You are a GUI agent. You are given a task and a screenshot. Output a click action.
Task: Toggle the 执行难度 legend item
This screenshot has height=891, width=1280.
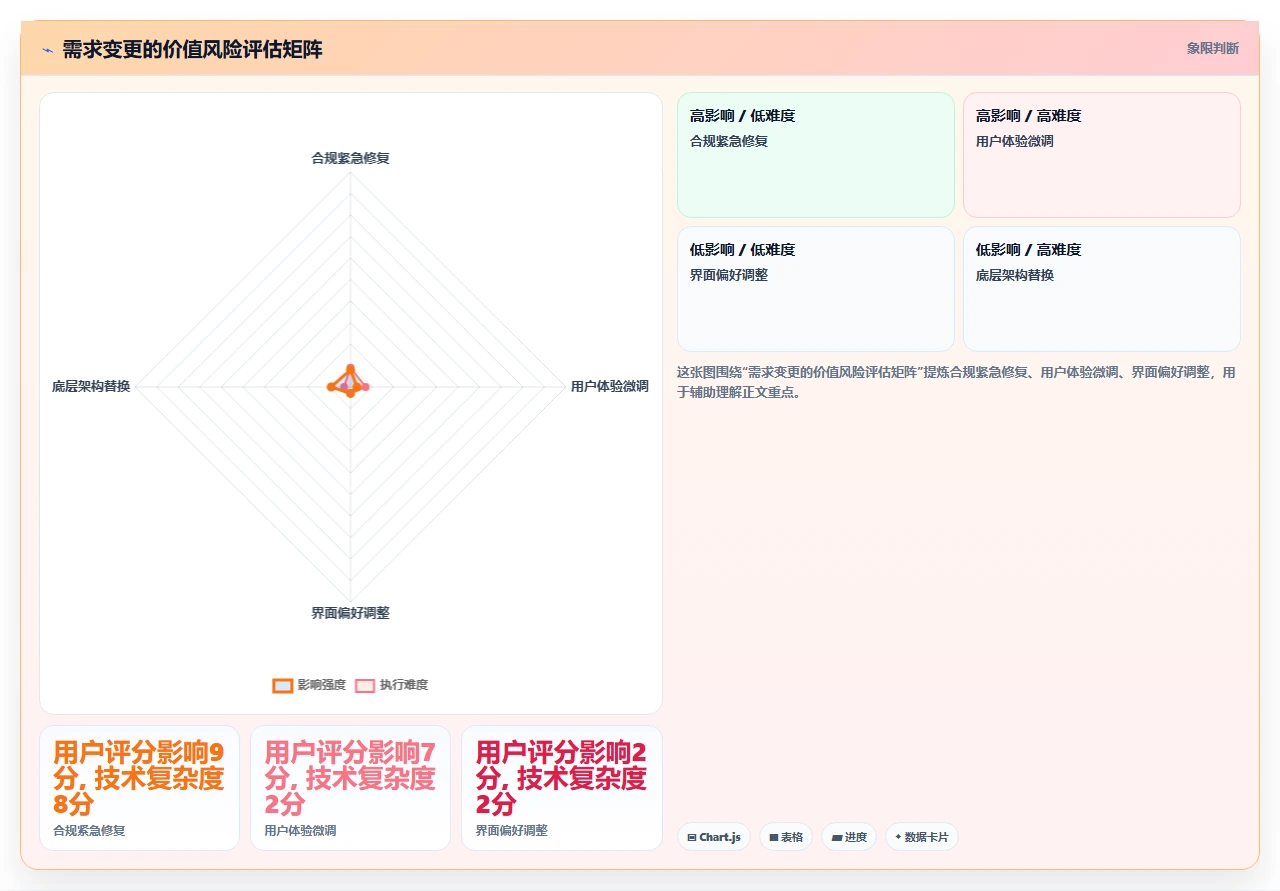391,685
